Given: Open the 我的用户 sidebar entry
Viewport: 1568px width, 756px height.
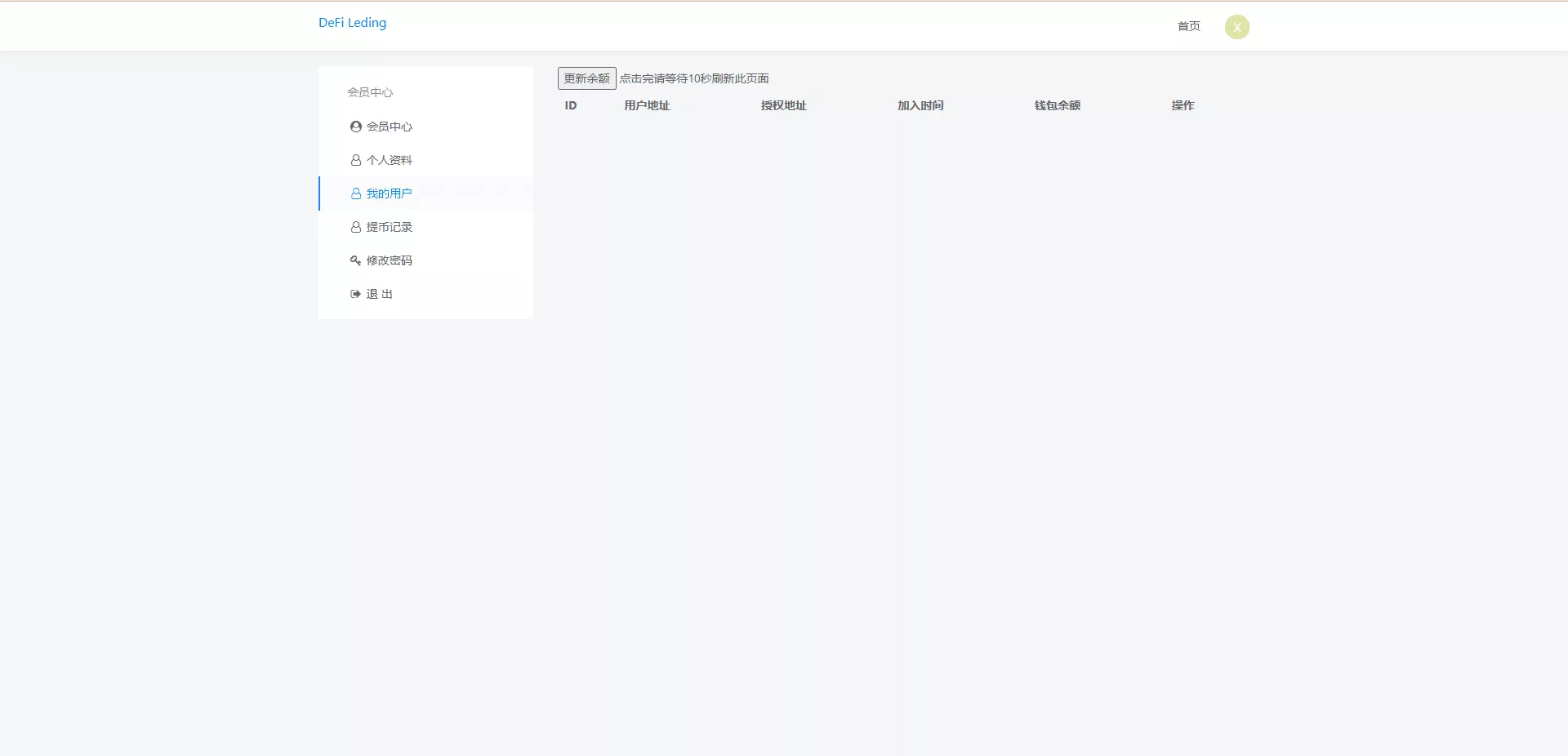Looking at the screenshot, I should (389, 193).
